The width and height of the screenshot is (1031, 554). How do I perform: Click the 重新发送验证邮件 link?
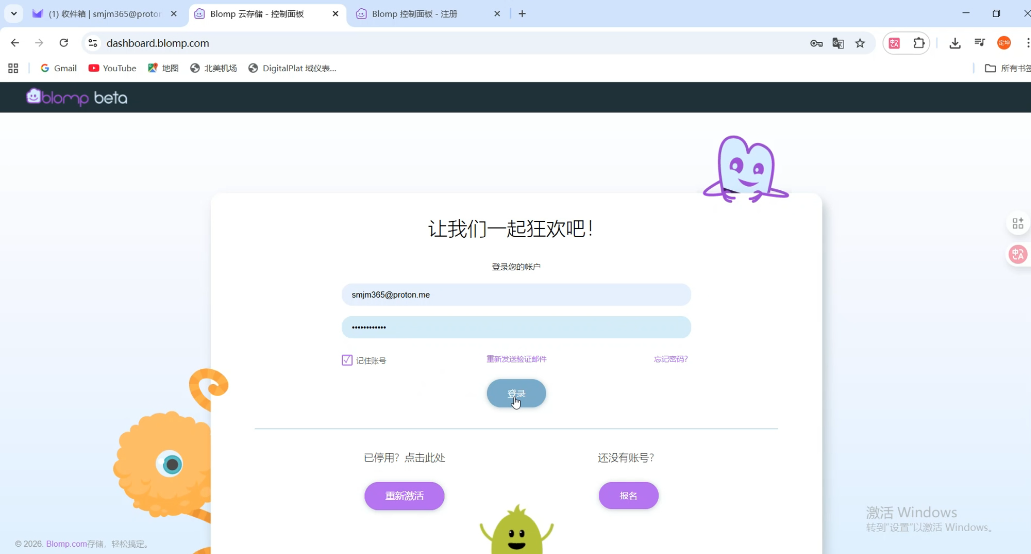[516, 359]
